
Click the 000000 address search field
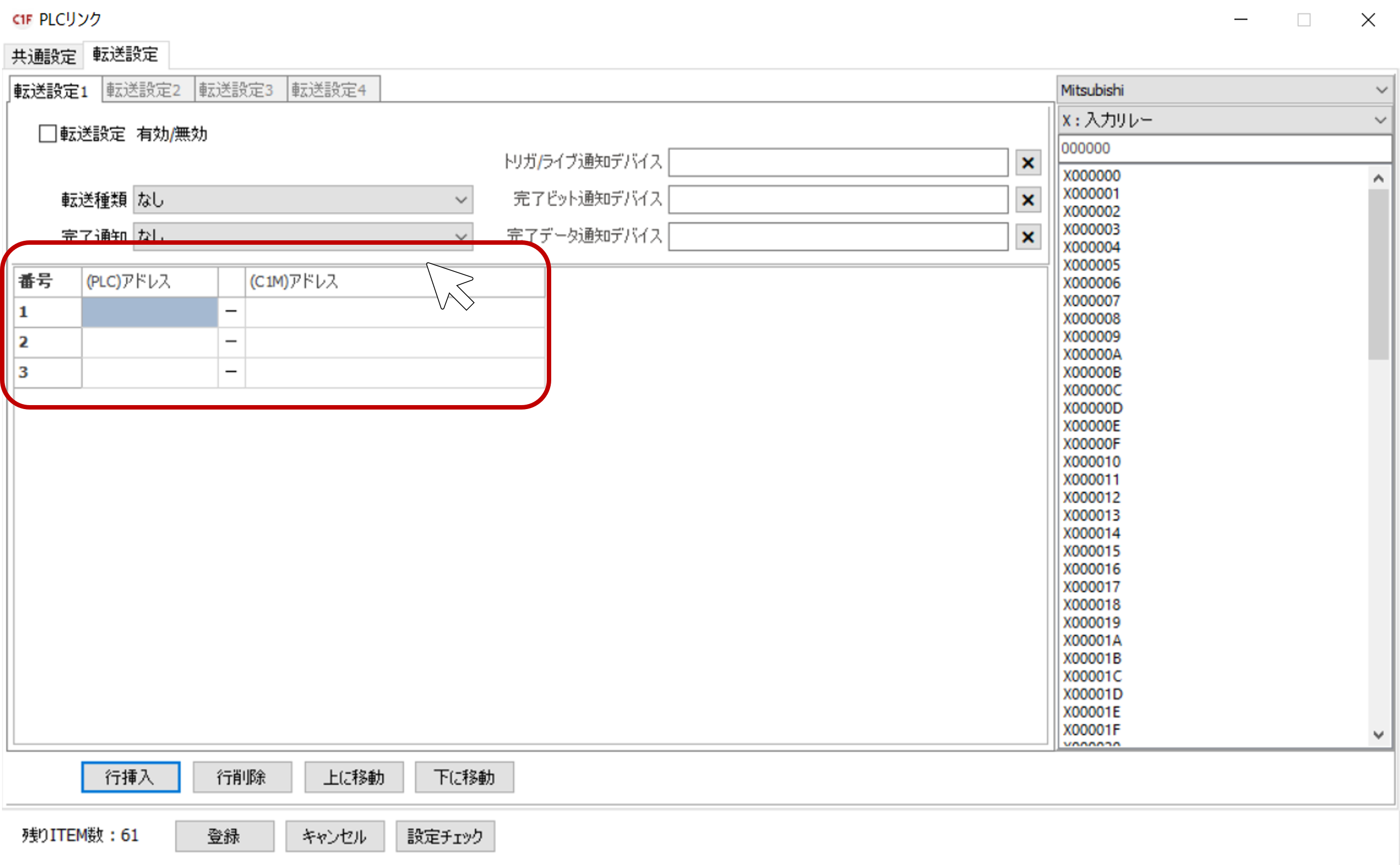[x=1224, y=149]
